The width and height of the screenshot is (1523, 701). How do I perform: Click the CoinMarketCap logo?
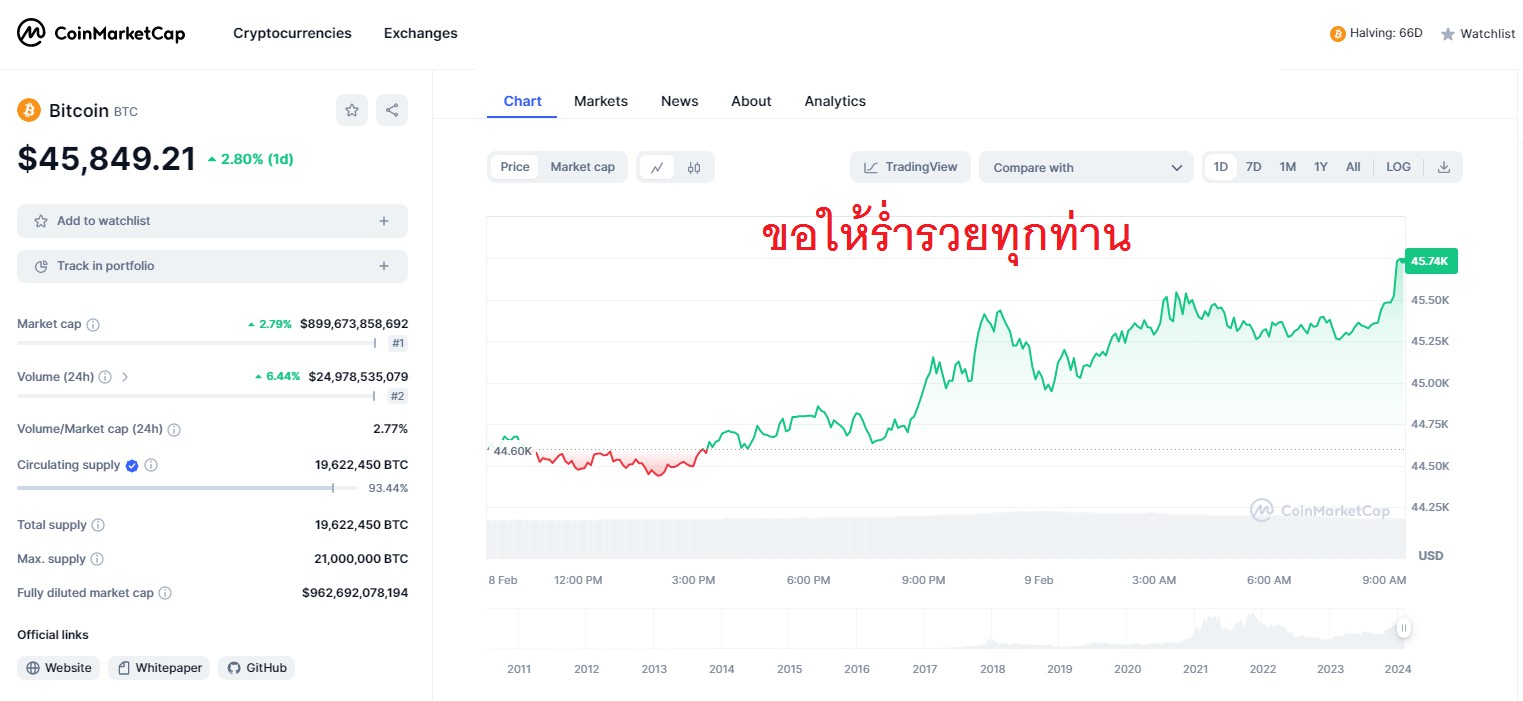[x=101, y=33]
